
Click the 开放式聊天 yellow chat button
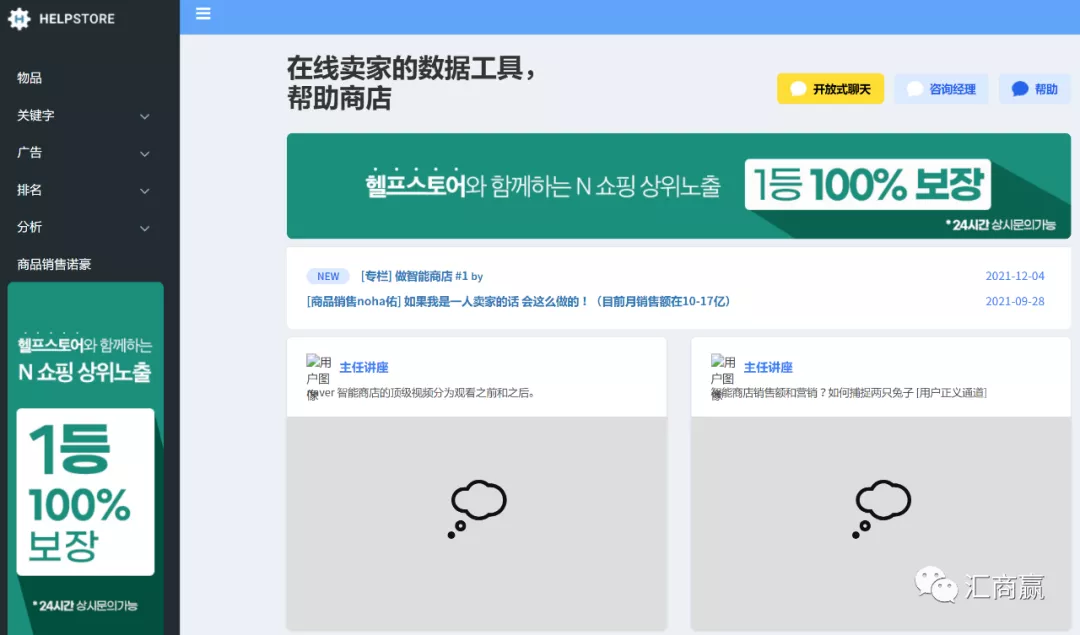pyautogui.click(x=830, y=89)
